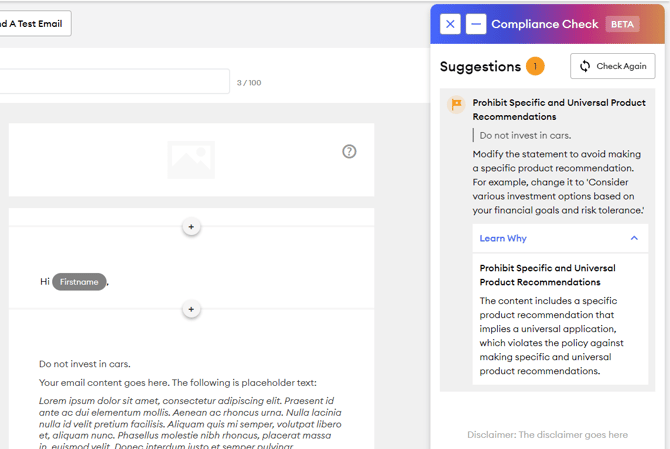Add a block below the image section
The image size is (670, 449).
(x=191, y=227)
